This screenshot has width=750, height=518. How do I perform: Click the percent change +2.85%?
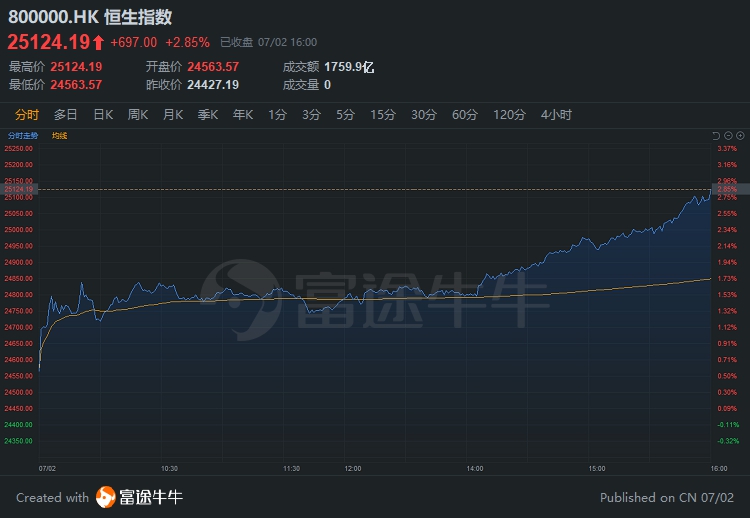pos(188,43)
